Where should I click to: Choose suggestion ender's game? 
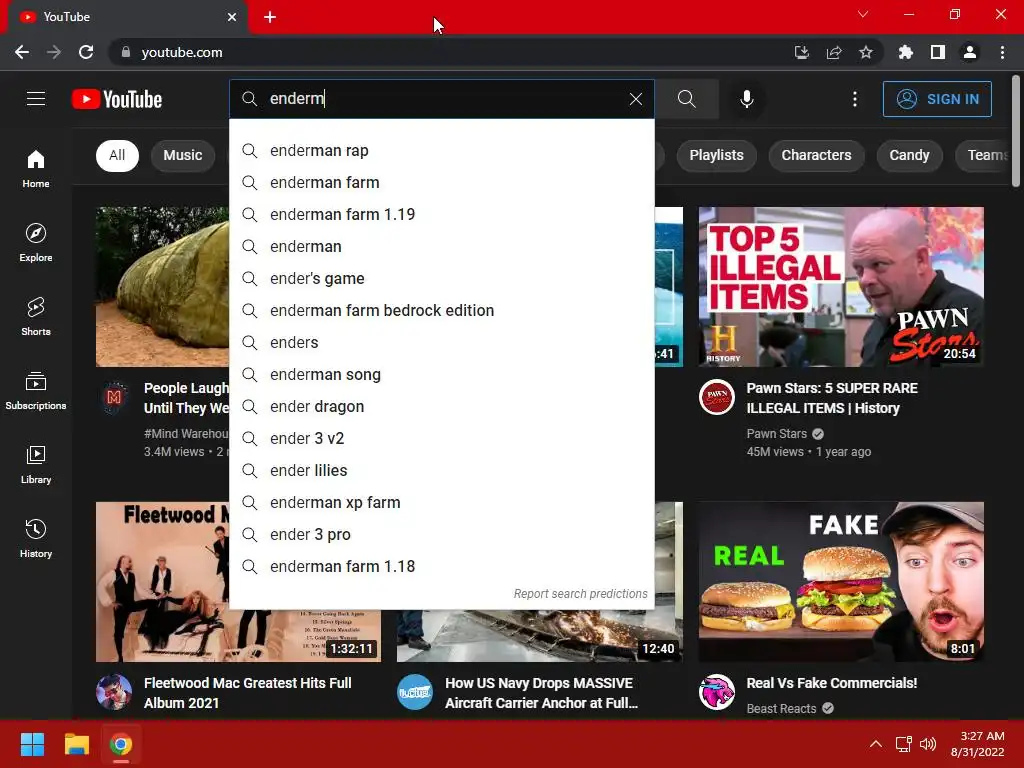(442, 279)
